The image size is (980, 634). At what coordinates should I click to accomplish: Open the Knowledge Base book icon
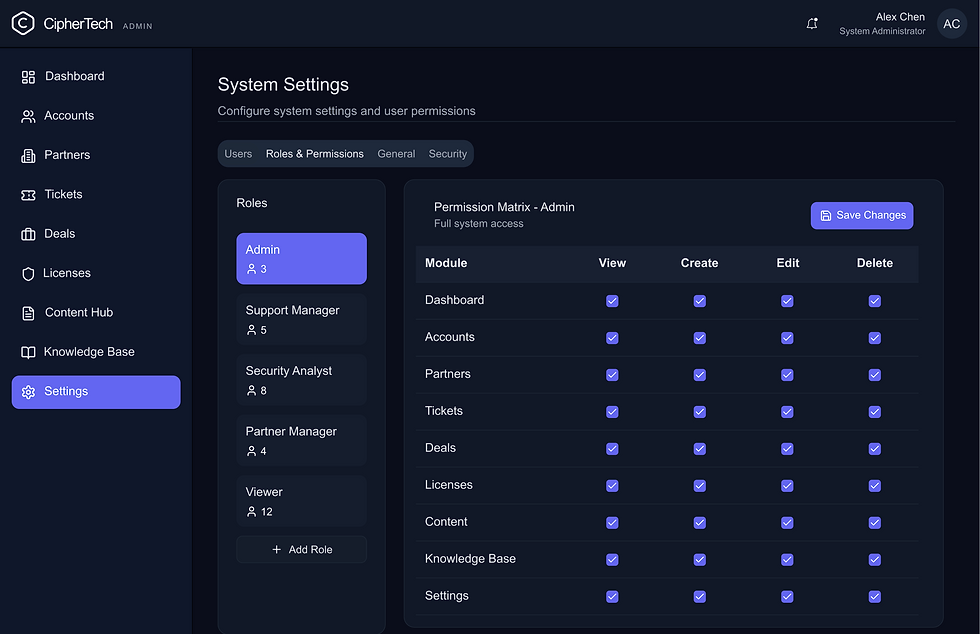[28, 351]
